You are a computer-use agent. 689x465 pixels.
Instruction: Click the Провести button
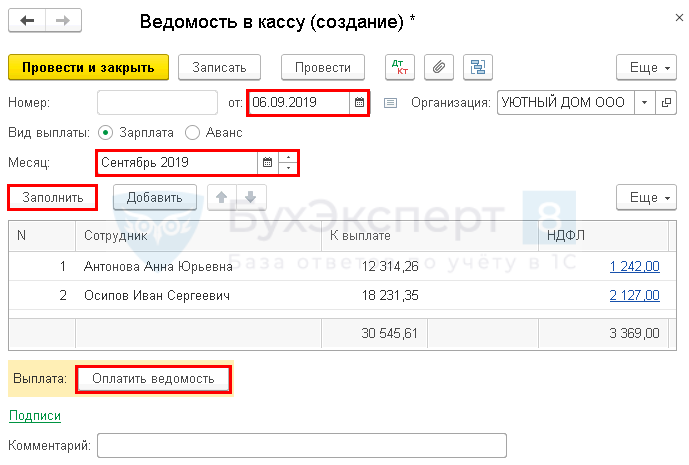323,67
